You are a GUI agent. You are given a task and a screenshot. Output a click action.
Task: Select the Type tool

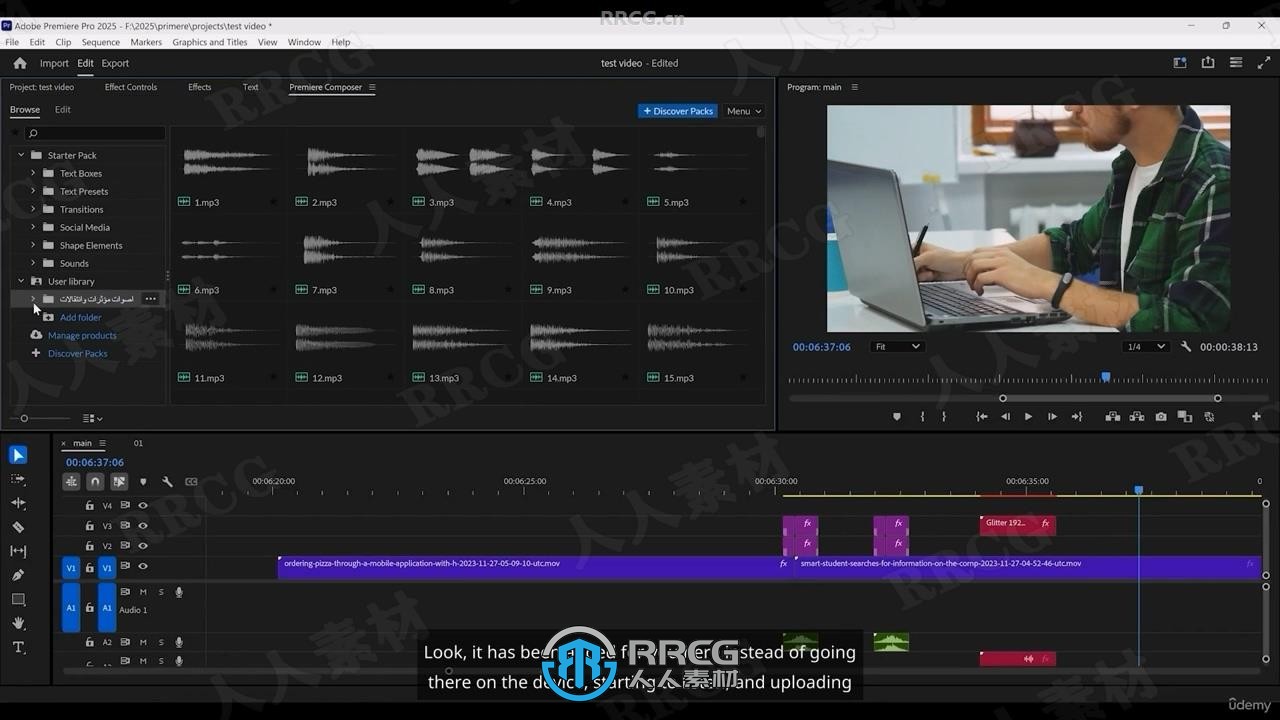tap(18, 647)
